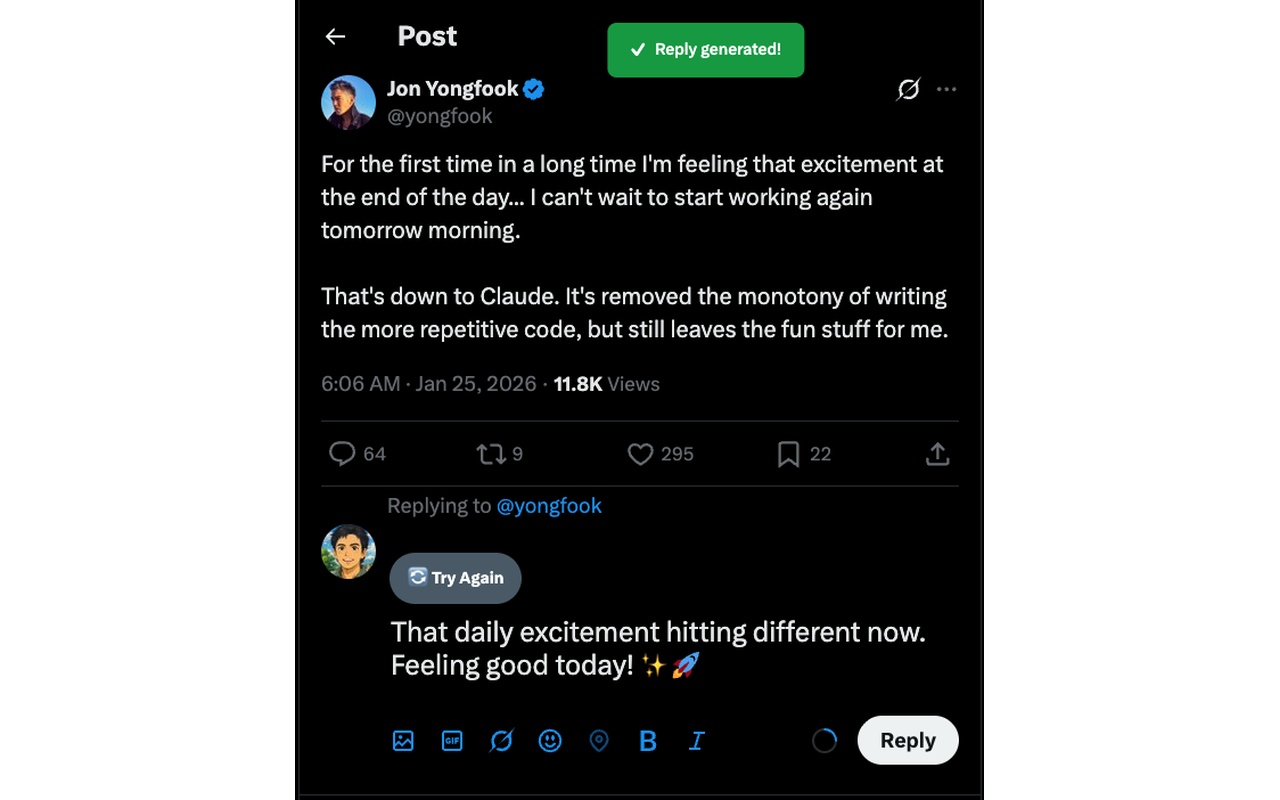Click the Grok slashed-circle icon on the post
Screen dimensions: 1280x800
(x=907, y=89)
